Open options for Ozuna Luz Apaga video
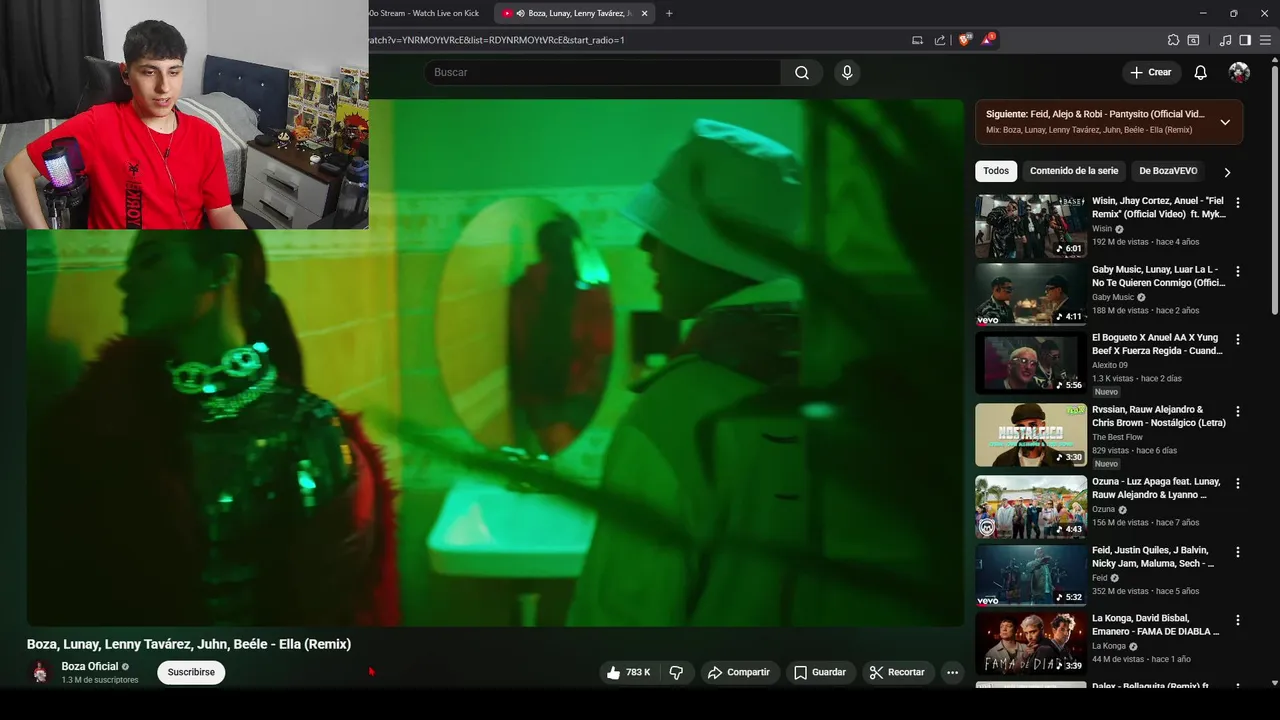1280x720 pixels. (x=1238, y=483)
